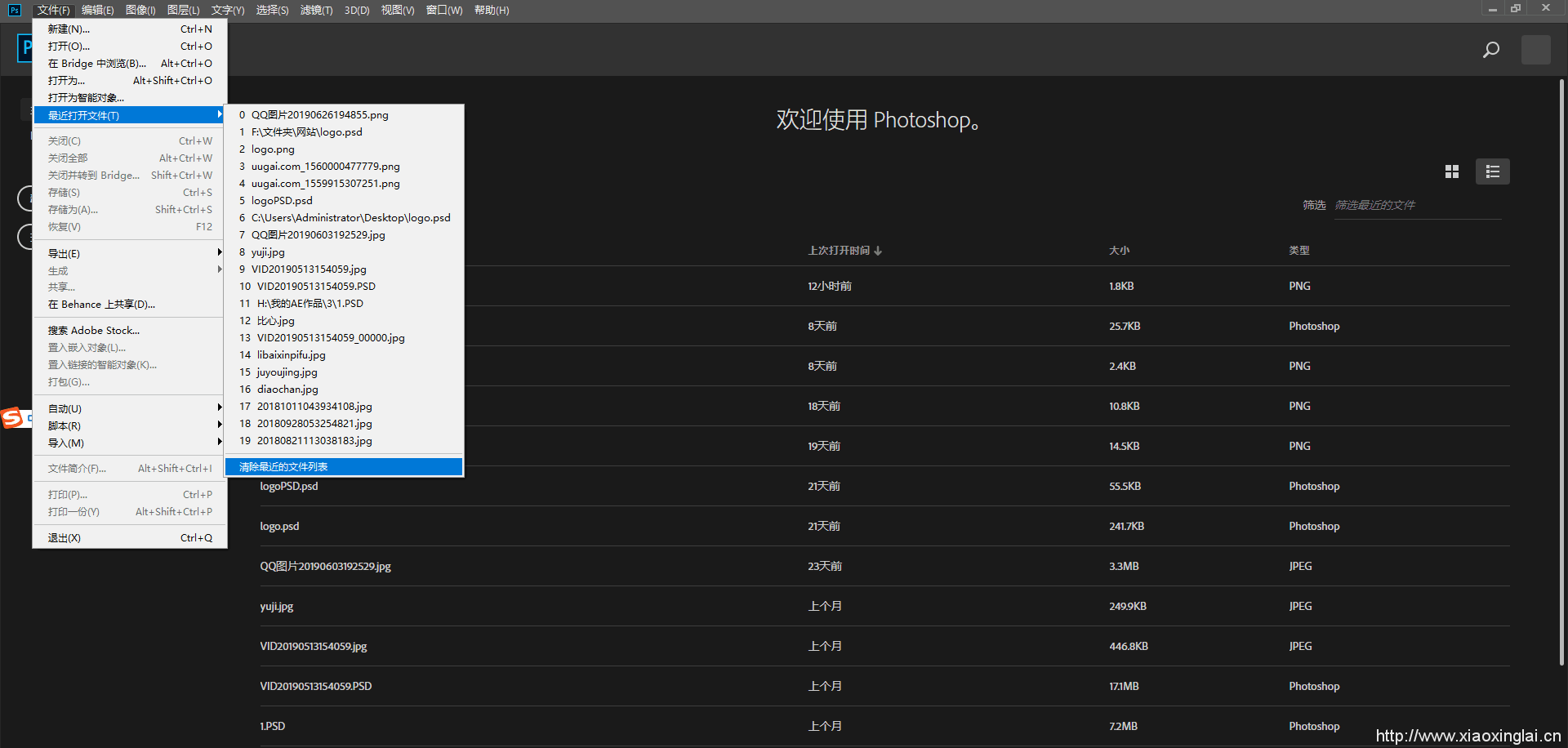Open the 窗口(W) menu

coord(444,10)
